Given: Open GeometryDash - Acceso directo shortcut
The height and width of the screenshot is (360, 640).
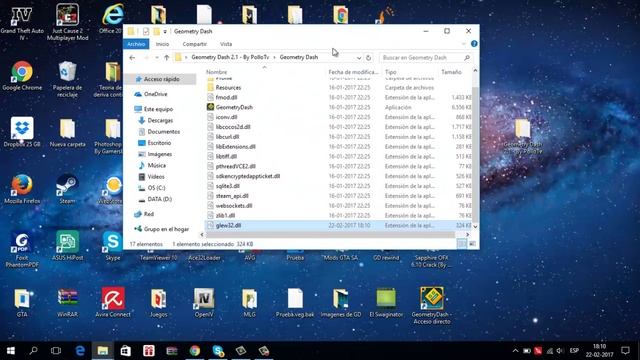Looking at the screenshot, I should coord(431,306).
